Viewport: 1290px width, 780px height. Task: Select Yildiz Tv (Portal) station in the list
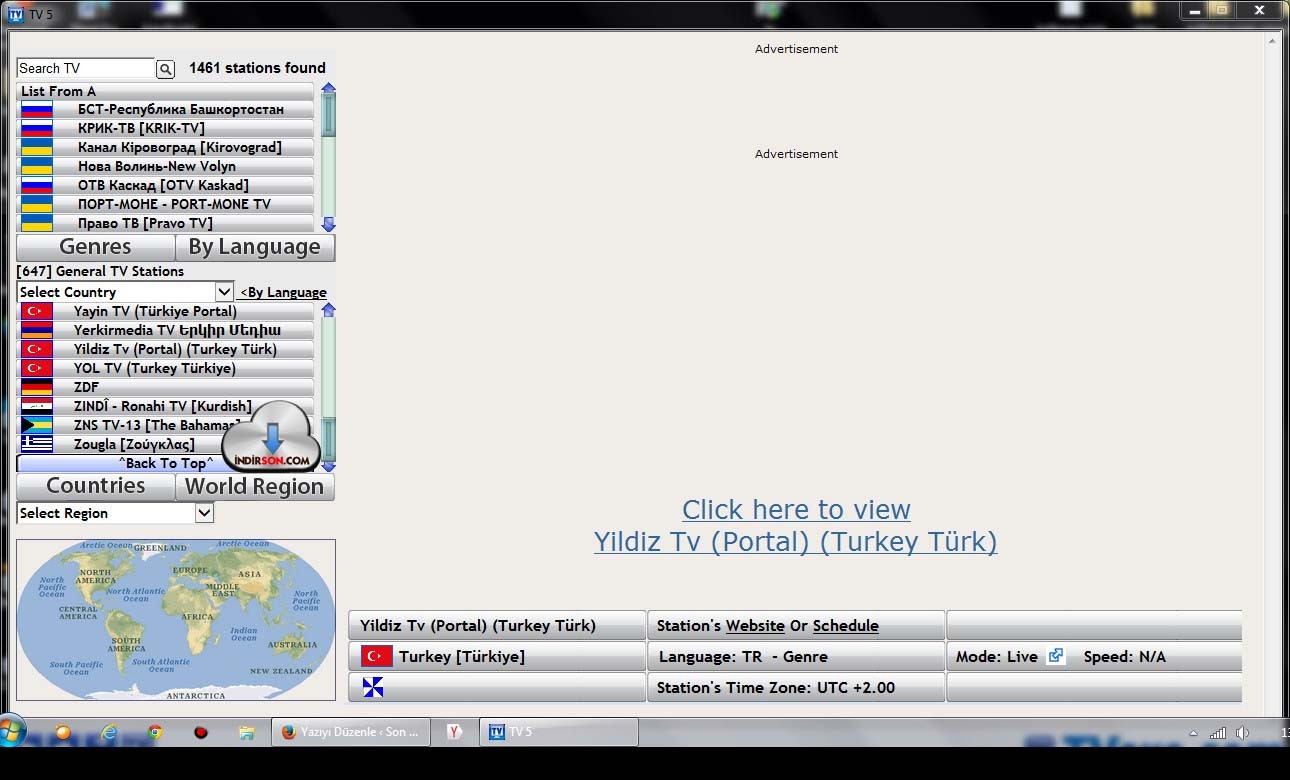pos(165,349)
